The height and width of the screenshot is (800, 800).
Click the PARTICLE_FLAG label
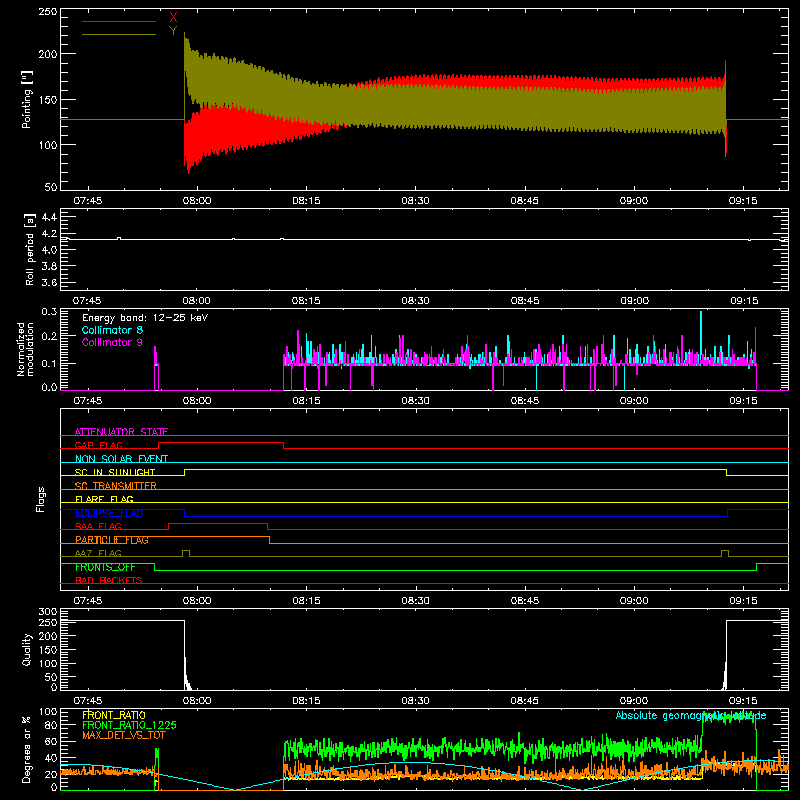click(112, 540)
